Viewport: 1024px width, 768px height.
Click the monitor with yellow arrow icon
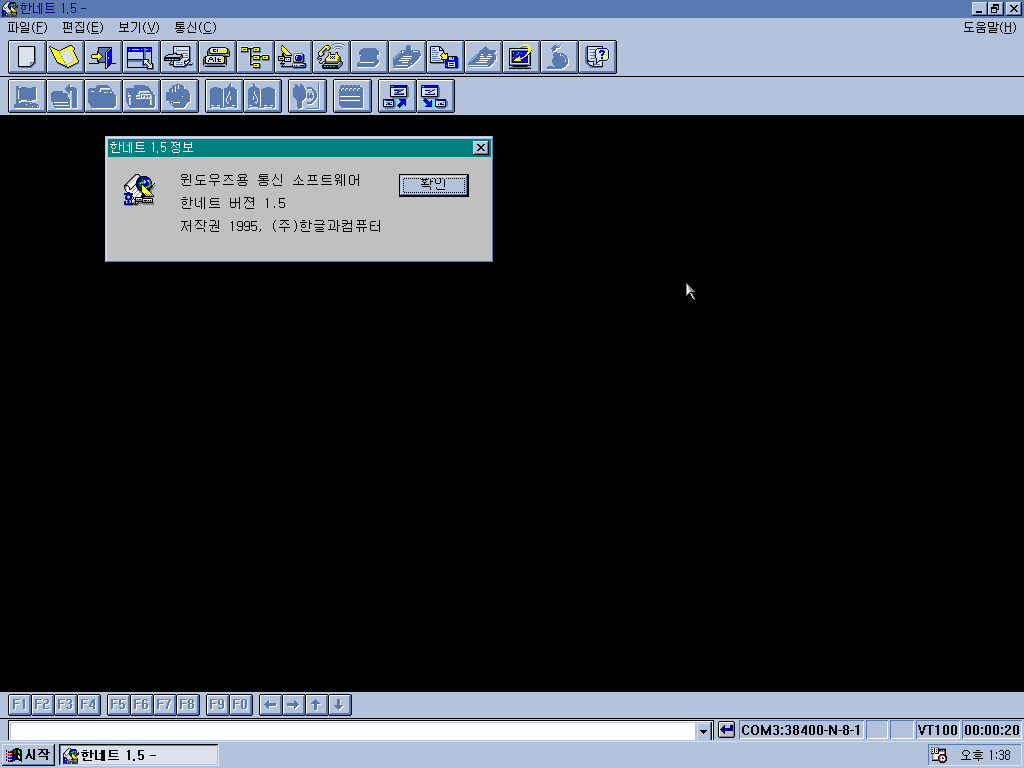pos(520,57)
